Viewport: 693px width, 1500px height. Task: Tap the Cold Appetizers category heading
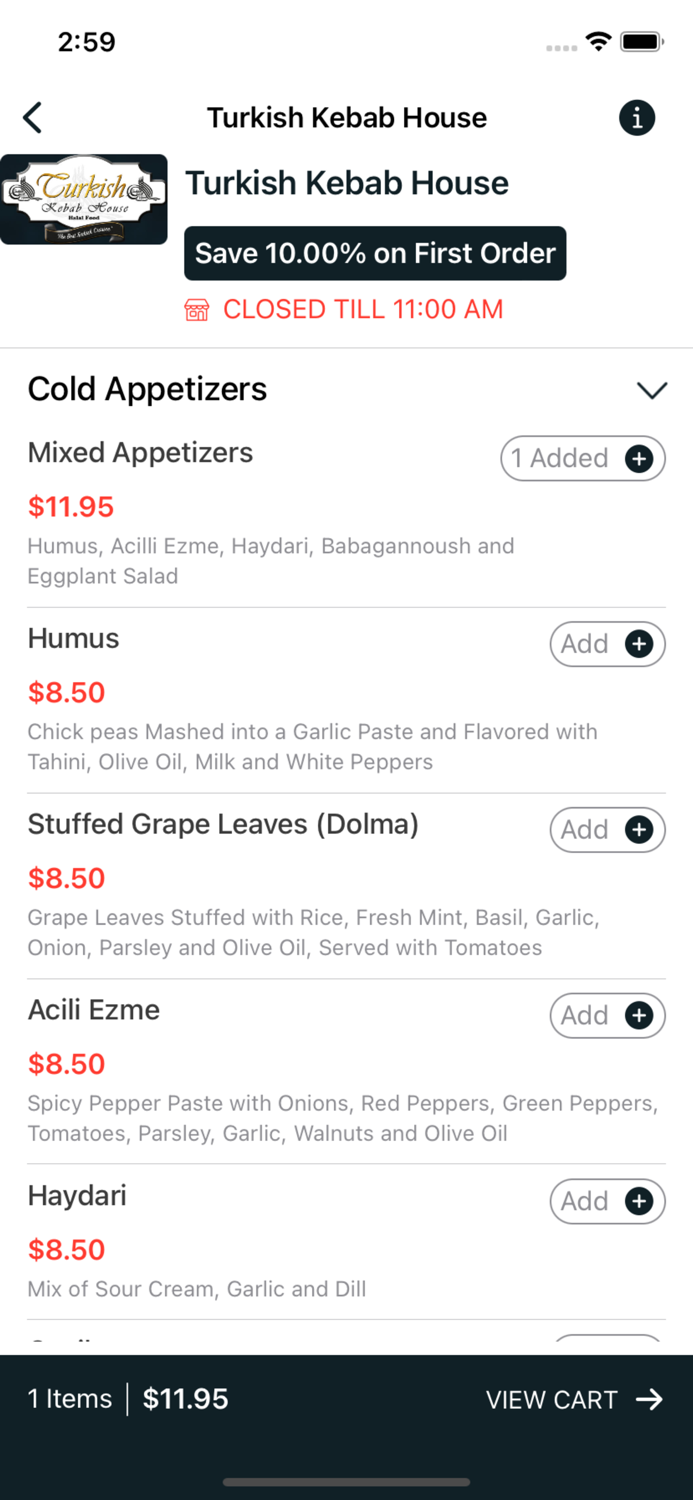tap(147, 389)
